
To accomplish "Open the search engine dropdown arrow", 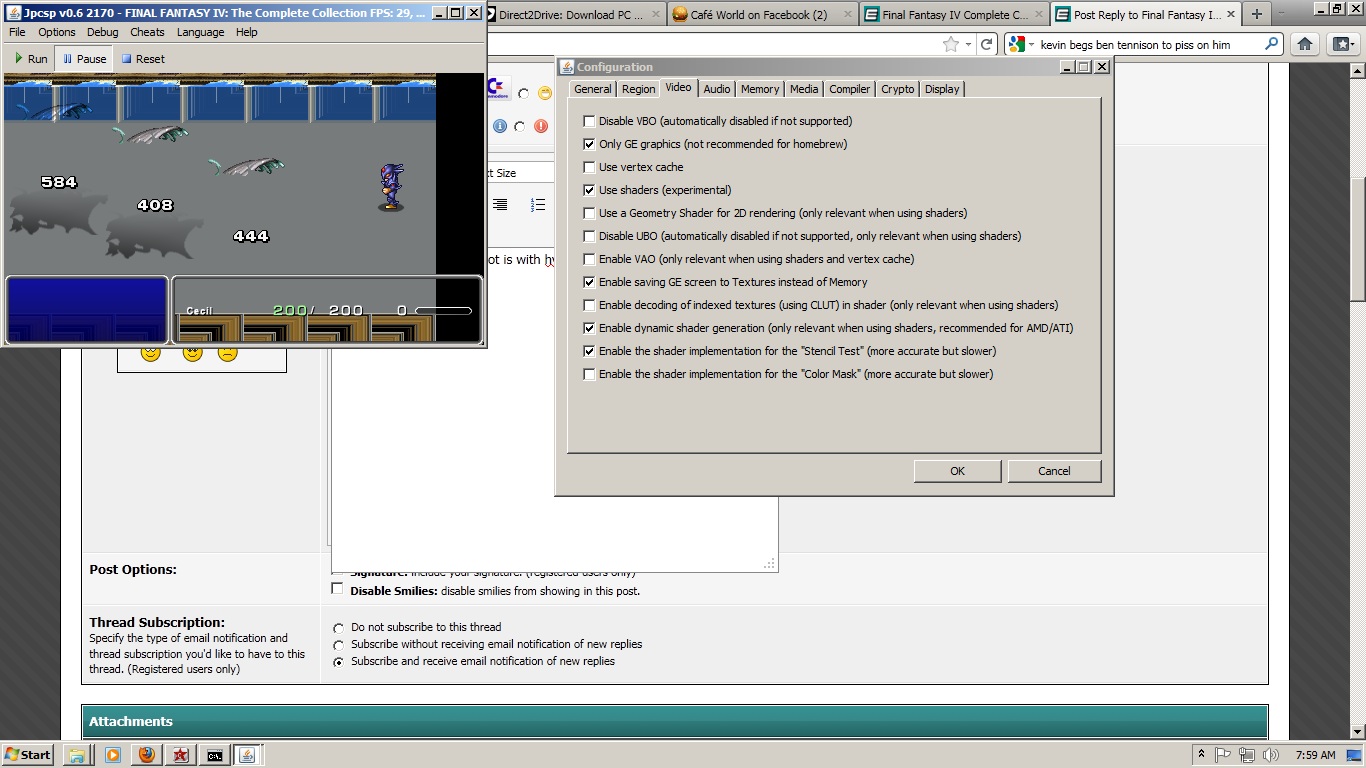I will click(1031, 45).
